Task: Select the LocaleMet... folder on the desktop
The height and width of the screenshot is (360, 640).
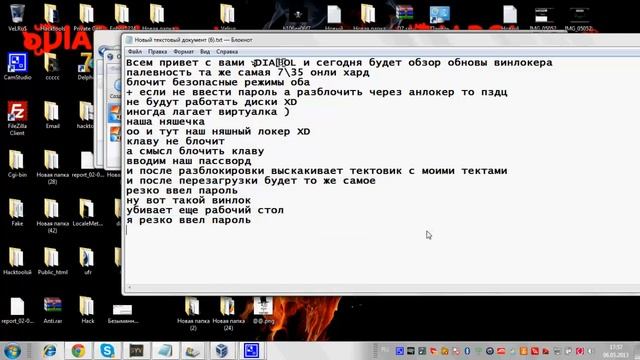Action: 87,212
